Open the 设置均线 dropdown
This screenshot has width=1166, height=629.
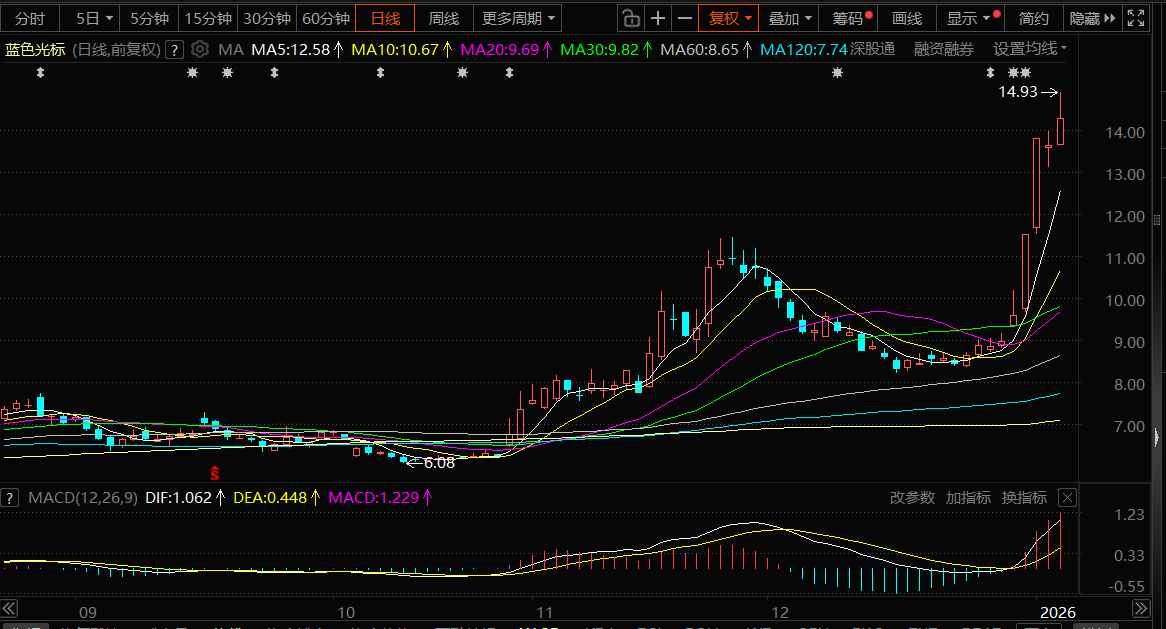1029,49
